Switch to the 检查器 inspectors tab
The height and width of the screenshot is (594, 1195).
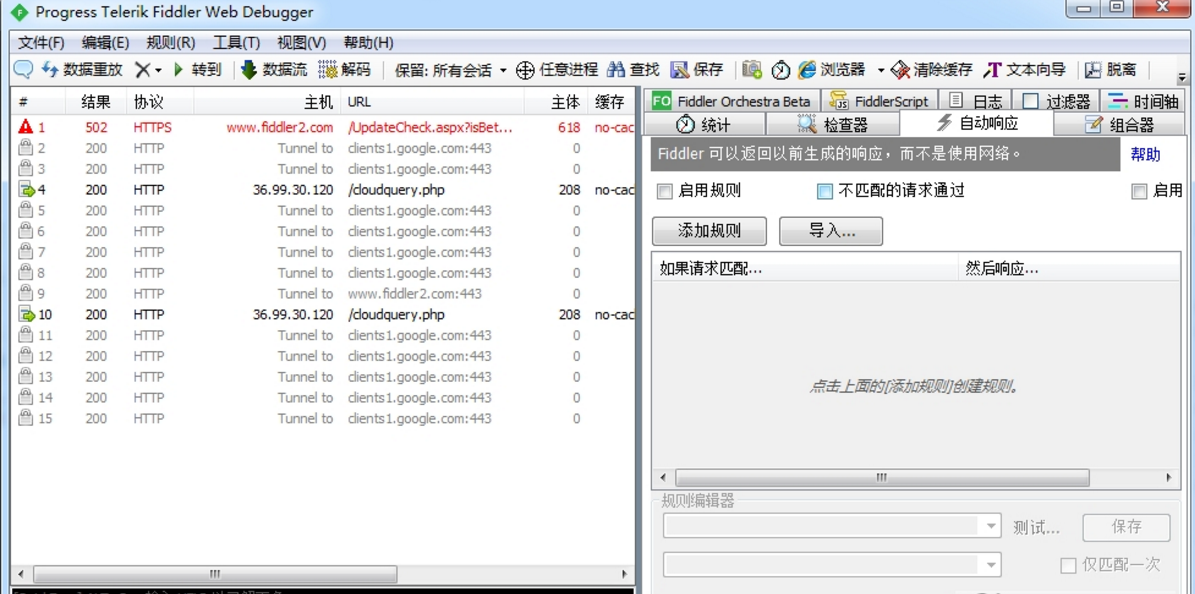[833, 124]
